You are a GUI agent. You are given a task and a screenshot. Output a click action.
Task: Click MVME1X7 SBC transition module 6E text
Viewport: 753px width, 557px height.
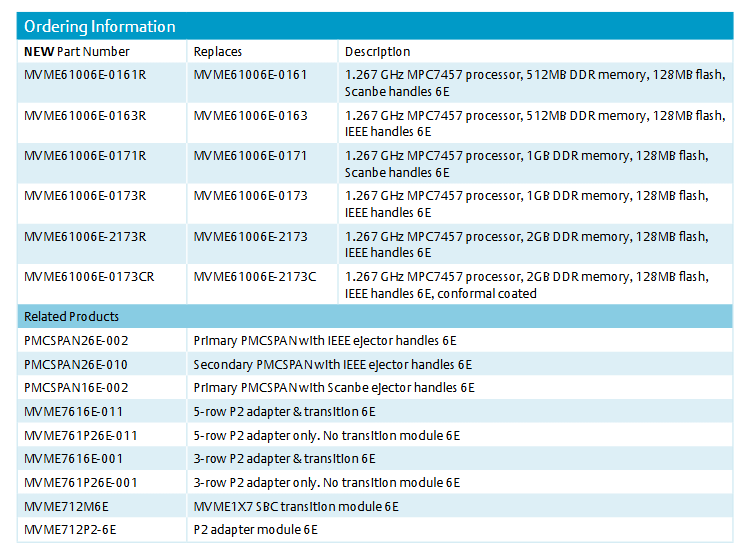[x=296, y=507]
